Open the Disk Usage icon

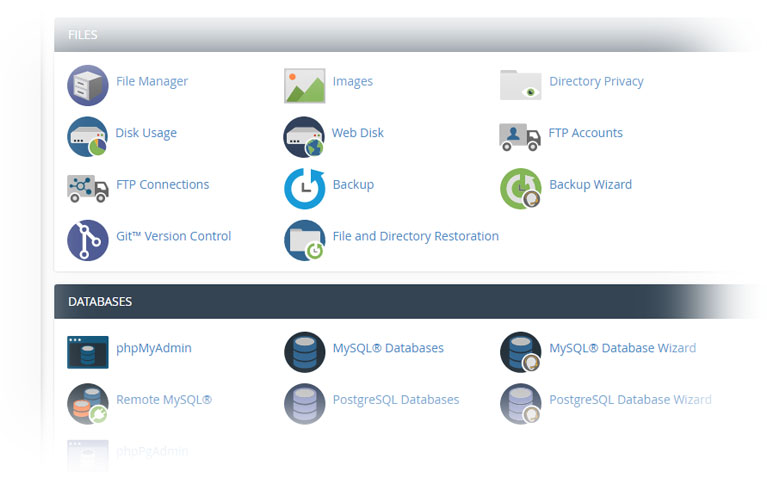pyautogui.click(x=87, y=136)
